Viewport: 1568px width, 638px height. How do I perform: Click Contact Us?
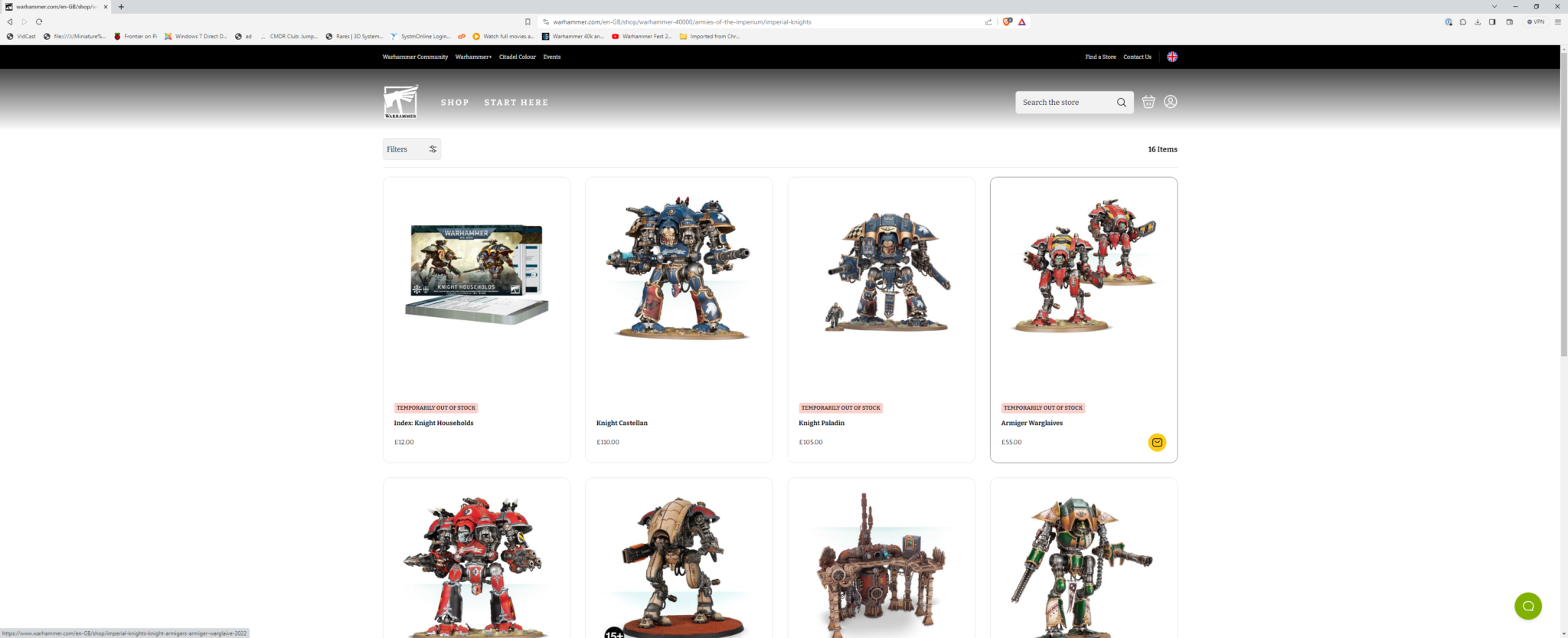click(x=1137, y=57)
